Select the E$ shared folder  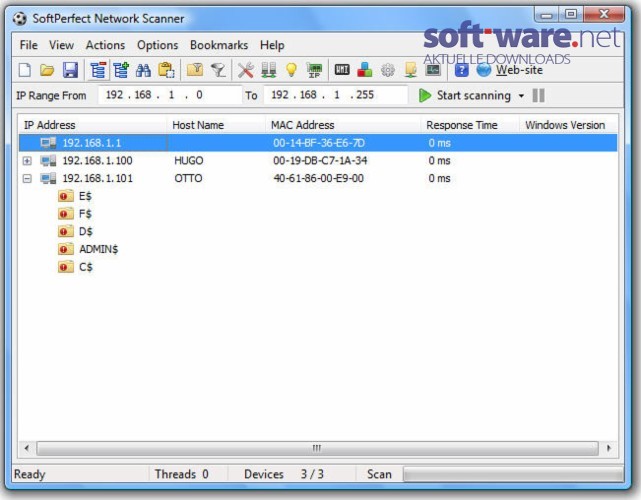(x=75, y=196)
